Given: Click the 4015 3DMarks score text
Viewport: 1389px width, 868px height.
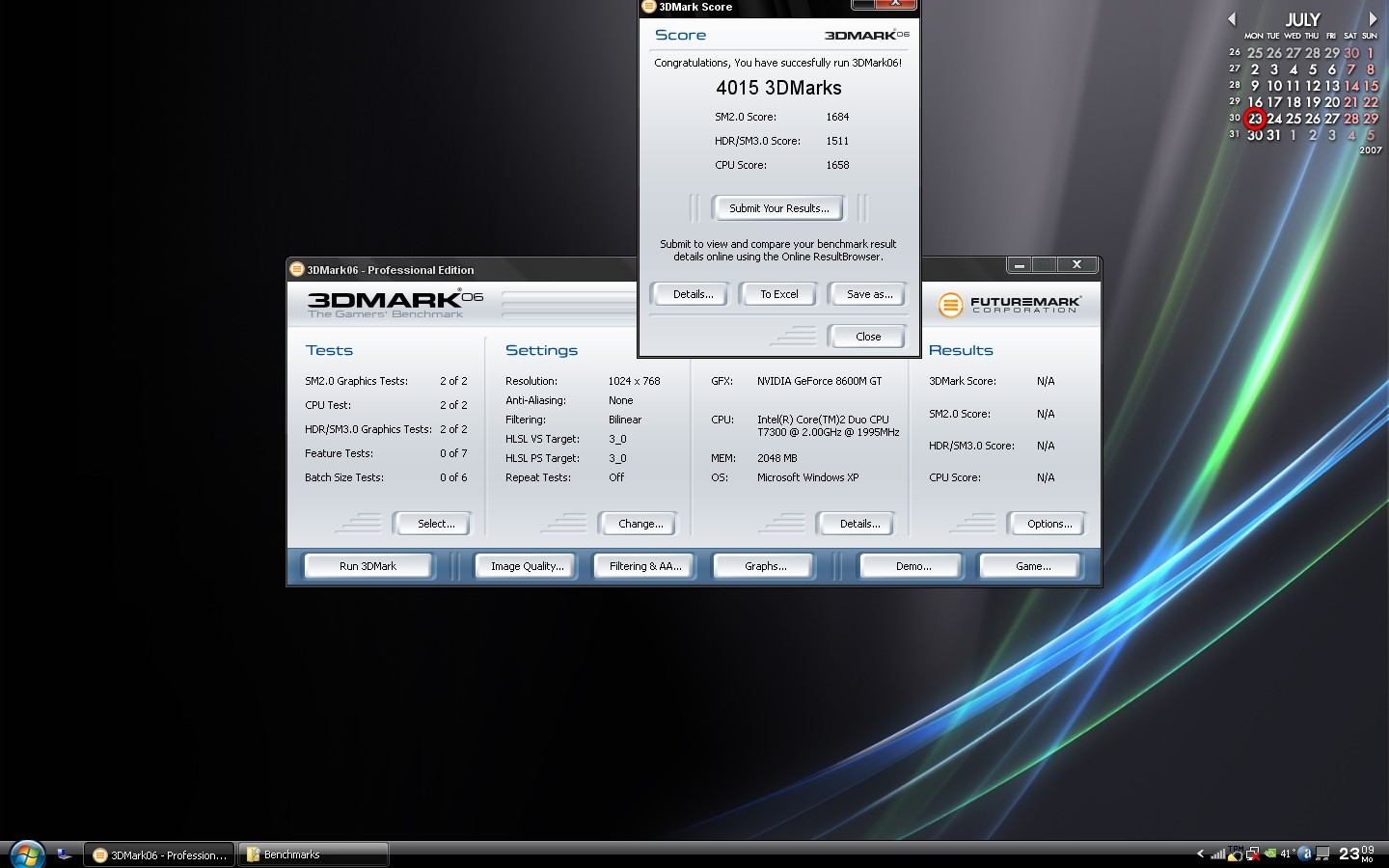Looking at the screenshot, I should tap(778, 88).
